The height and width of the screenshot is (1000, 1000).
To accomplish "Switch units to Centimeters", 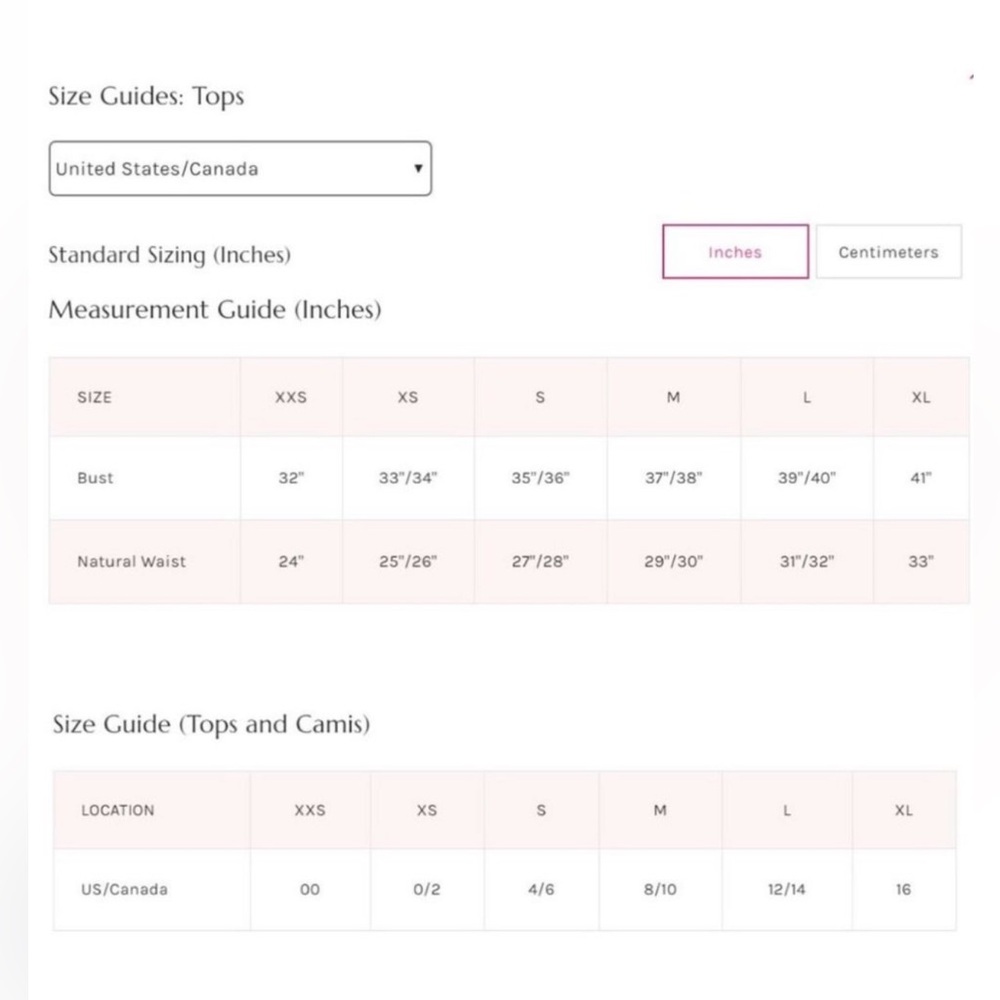I will (x=888, y=252).
